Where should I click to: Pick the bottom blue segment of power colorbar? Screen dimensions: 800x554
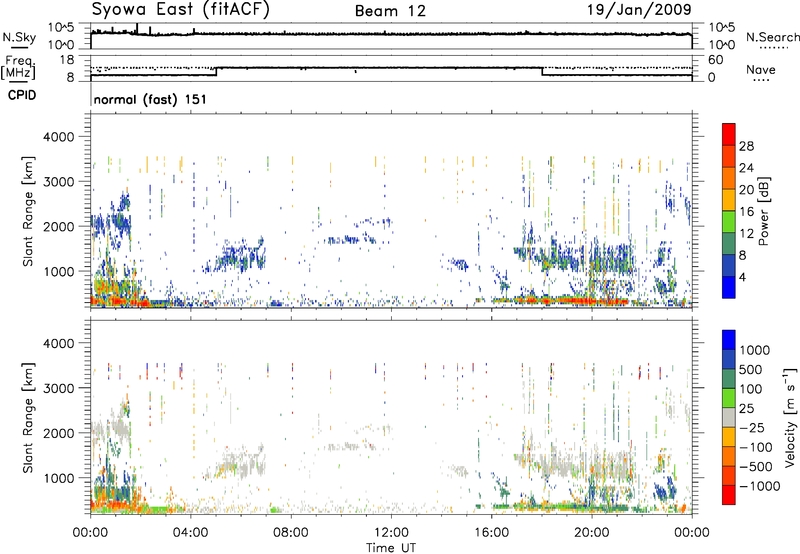[x=729, y=287]
